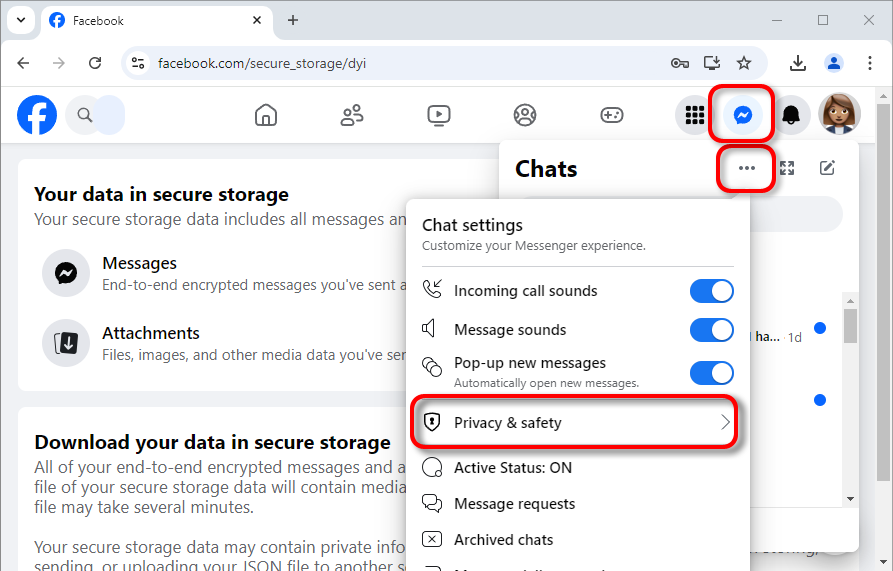Open Archived chats from menu
The image size is (893, 571).
pos(503,540)
